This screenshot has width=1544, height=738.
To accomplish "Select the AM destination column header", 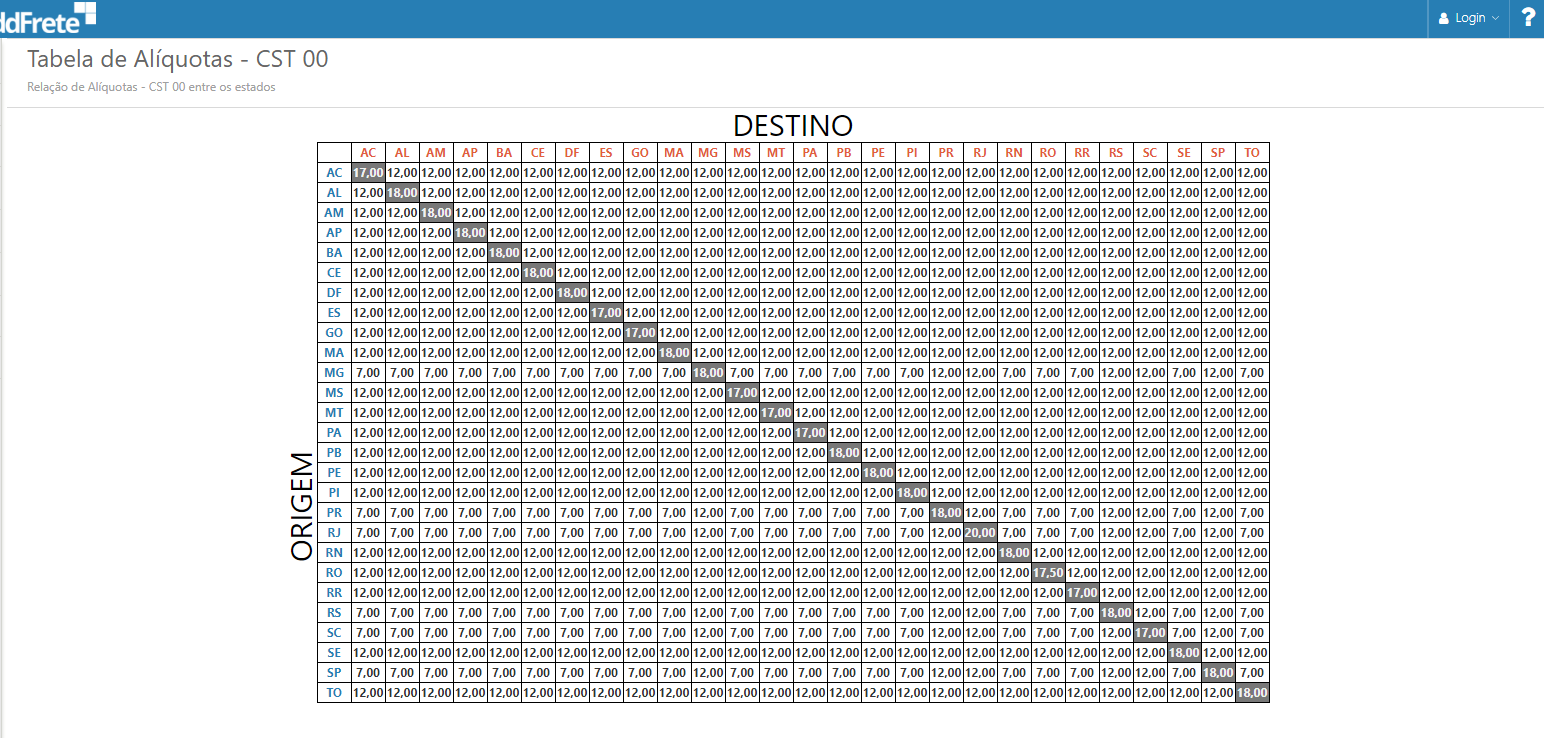I will (x=436, y=152).
